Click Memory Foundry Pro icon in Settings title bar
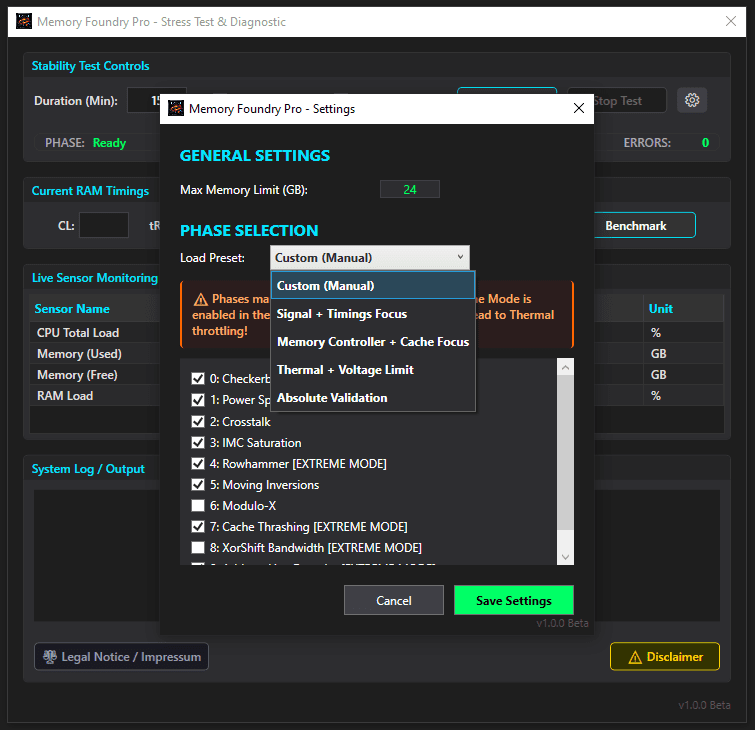The width and height of the screenshot is (755, 730). pyautogui.click(x=176, y=108)
